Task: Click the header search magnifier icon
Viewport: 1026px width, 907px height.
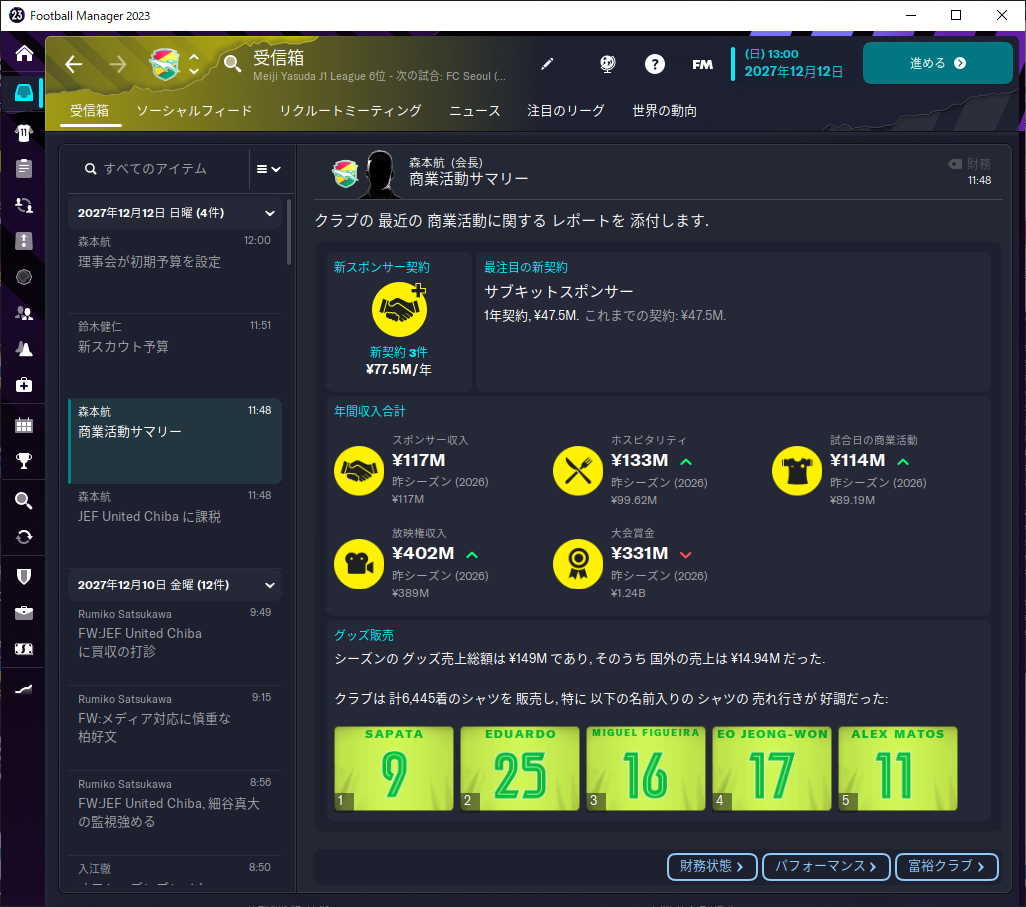Action: (232, 63)
